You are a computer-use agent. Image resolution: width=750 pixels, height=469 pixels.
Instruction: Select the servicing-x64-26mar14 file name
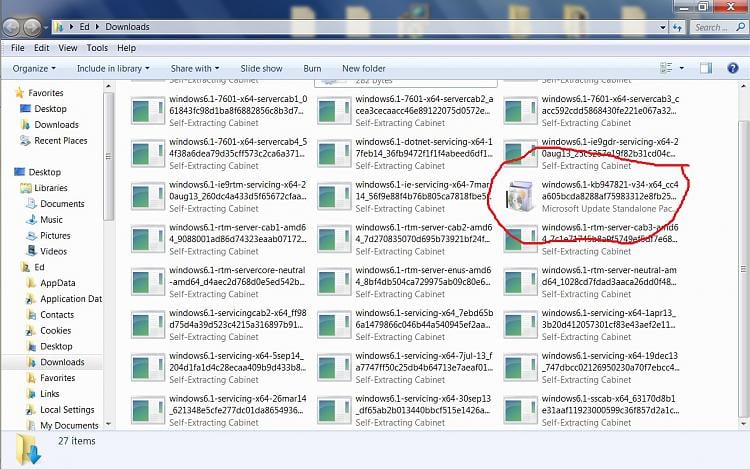[238, 404]
